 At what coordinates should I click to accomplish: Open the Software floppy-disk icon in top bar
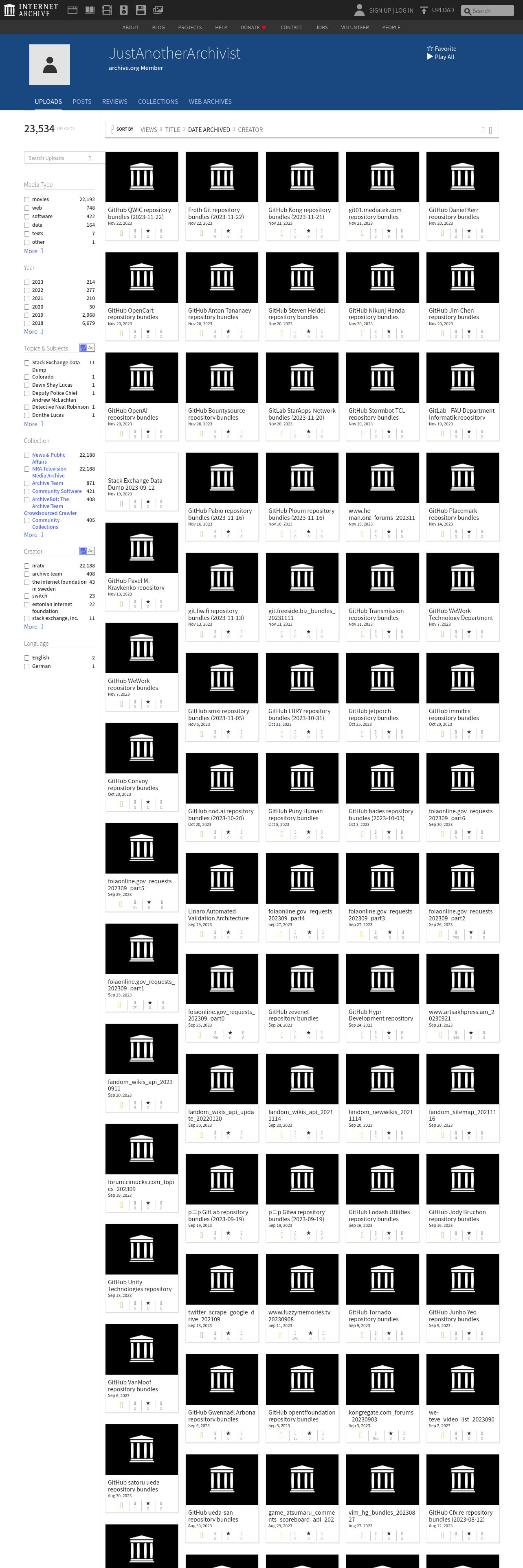pos(141,10)
